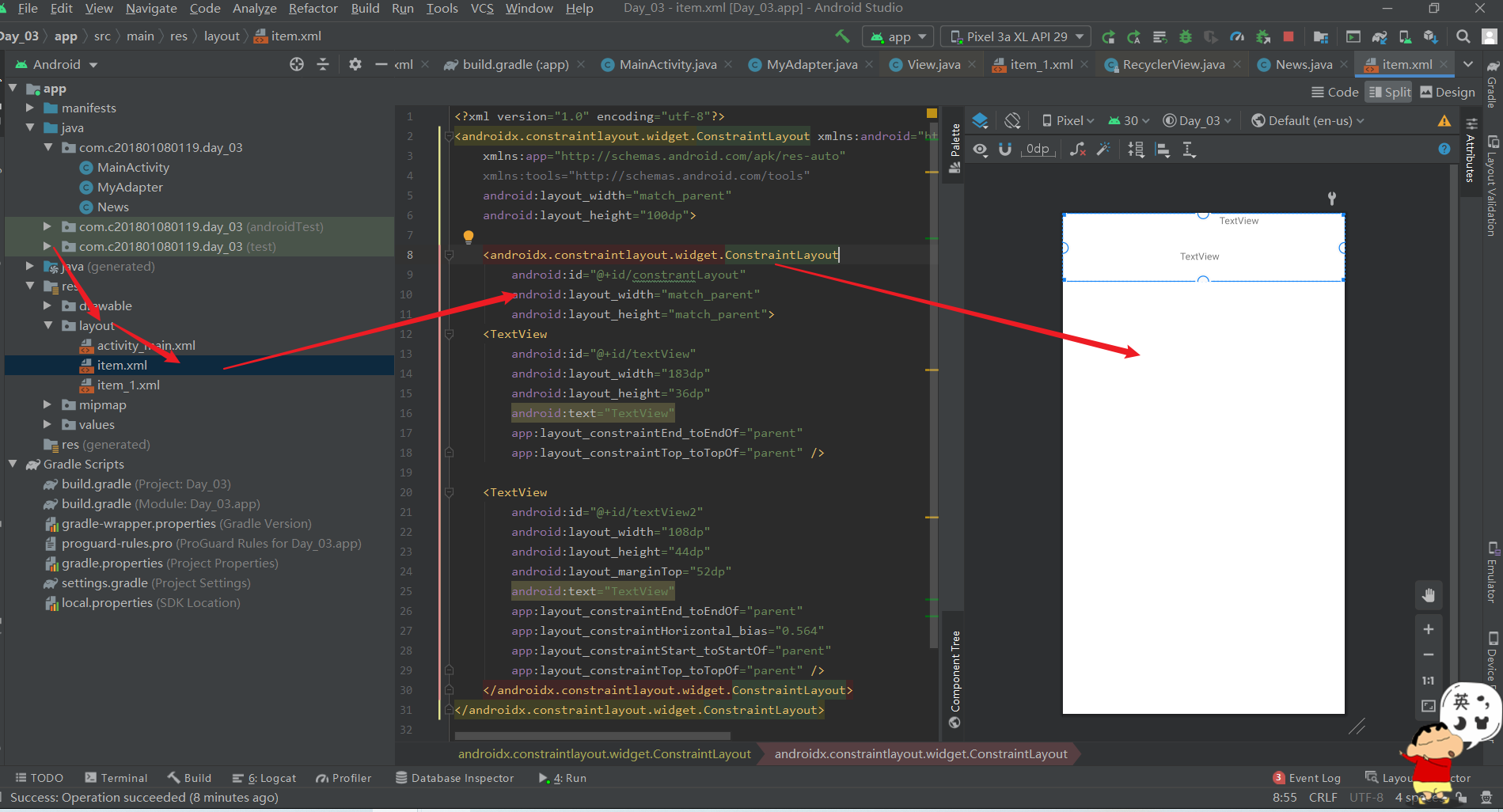Expand the manifests folder

(30, 108)
